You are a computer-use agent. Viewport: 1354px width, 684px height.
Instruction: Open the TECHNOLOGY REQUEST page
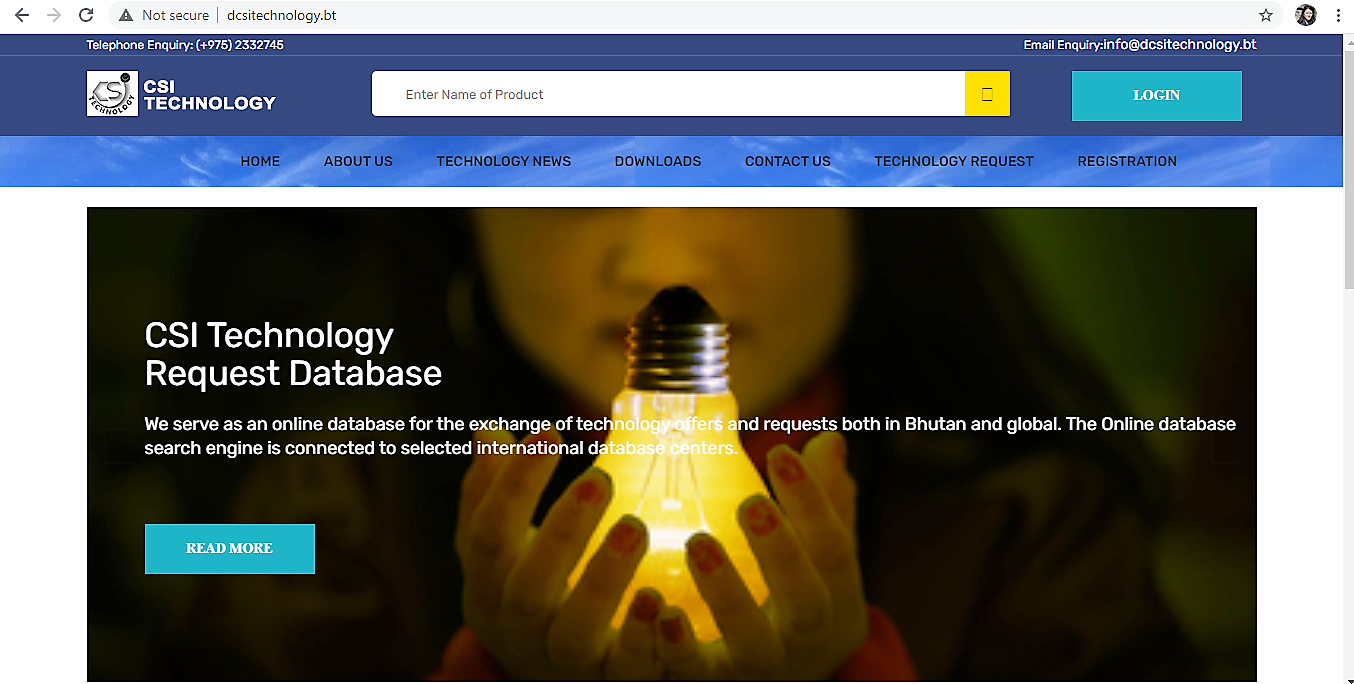point(954,161)
